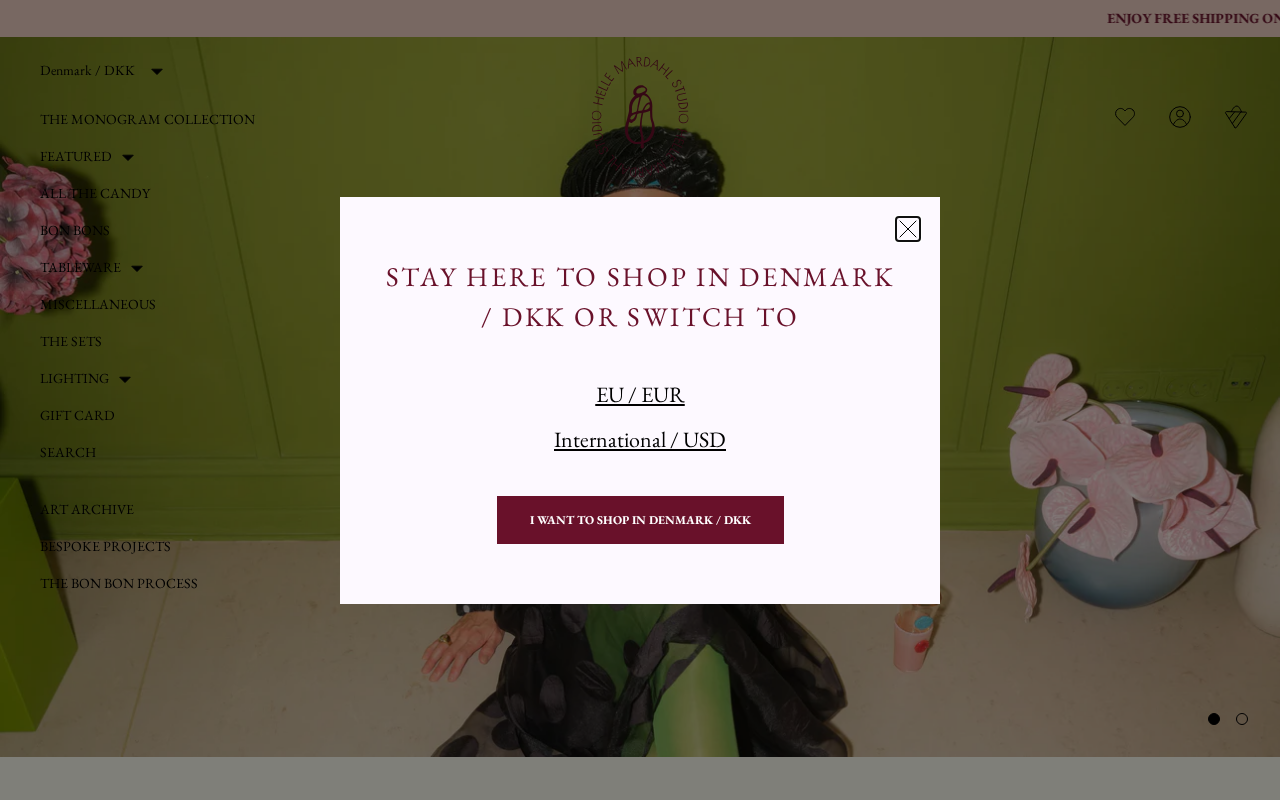The height and width of the screenshot is (800, 1280).
Task: Expand the Featured menu arrow
Action: pos(128,157)
